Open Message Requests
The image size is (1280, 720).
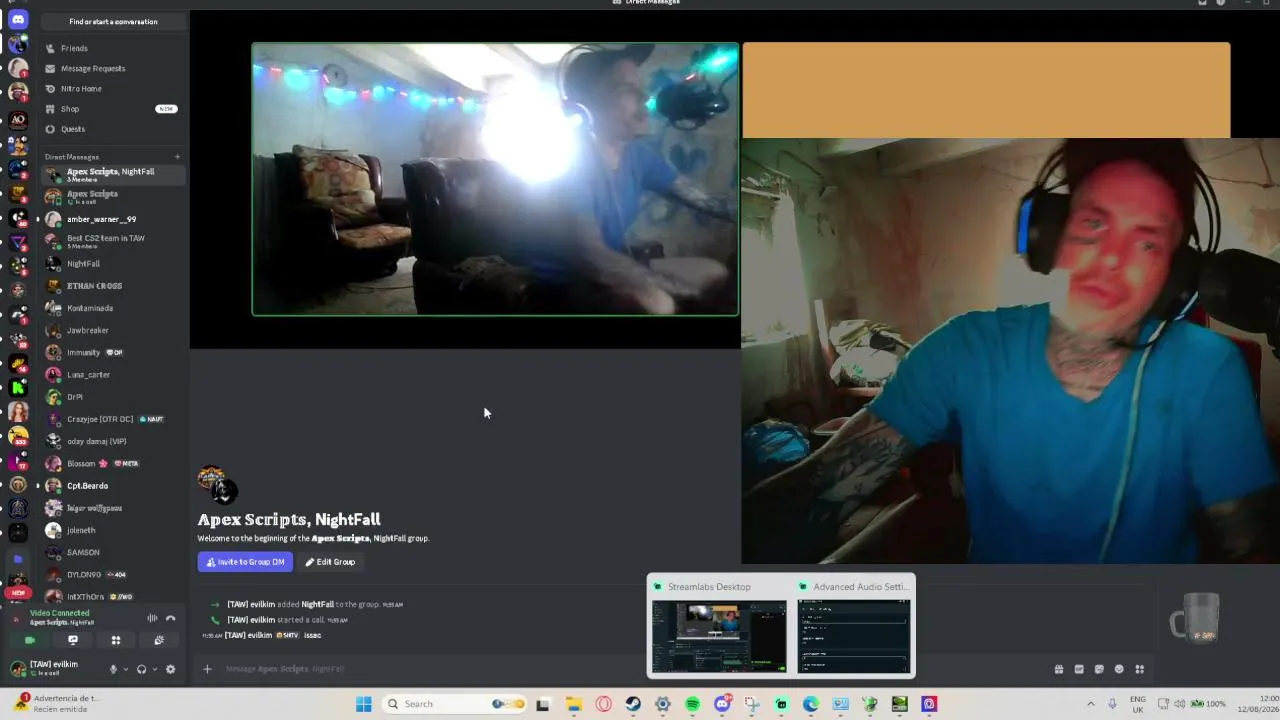pyautogui.click(x=112, y=68)
